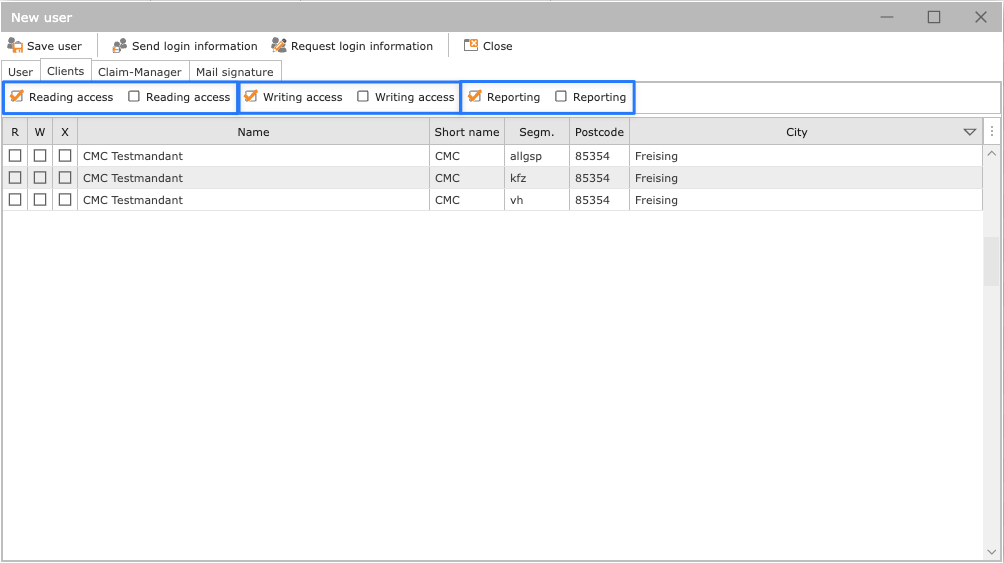Click the Request login information icon
This screenshot has width=1004, height=563.
tap(279, 46)
